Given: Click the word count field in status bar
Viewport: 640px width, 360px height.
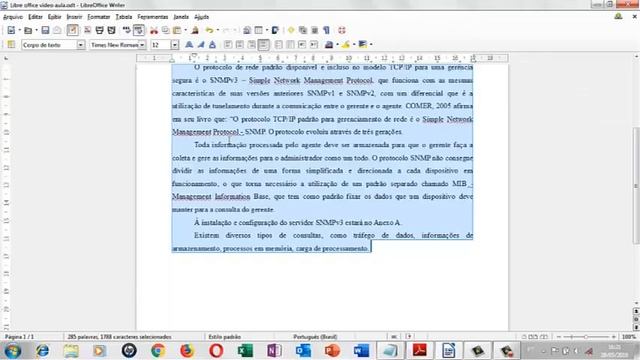Looking at the screenshot, I should [x=119, y=337].
